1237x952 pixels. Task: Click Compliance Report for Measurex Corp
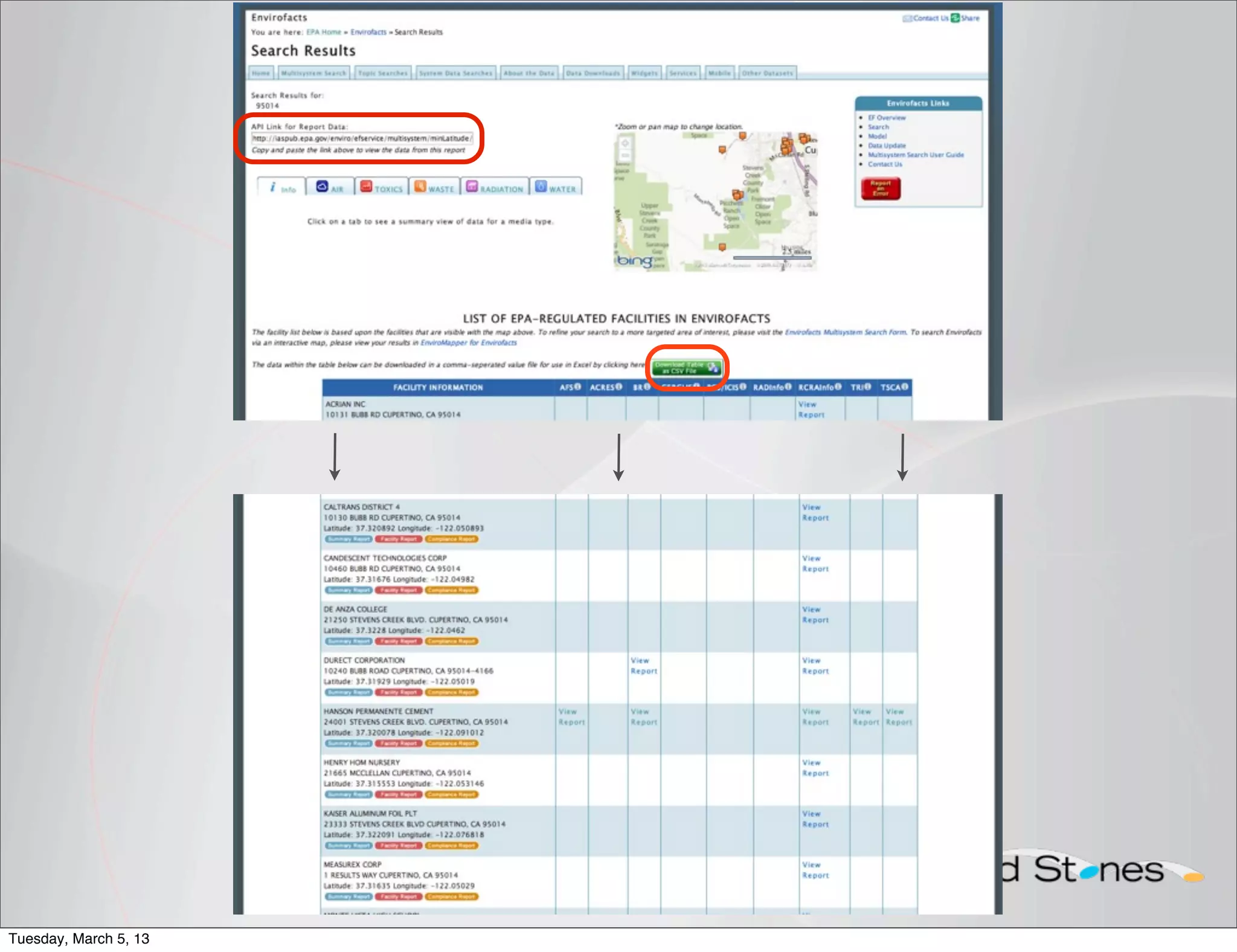point(452,896)
